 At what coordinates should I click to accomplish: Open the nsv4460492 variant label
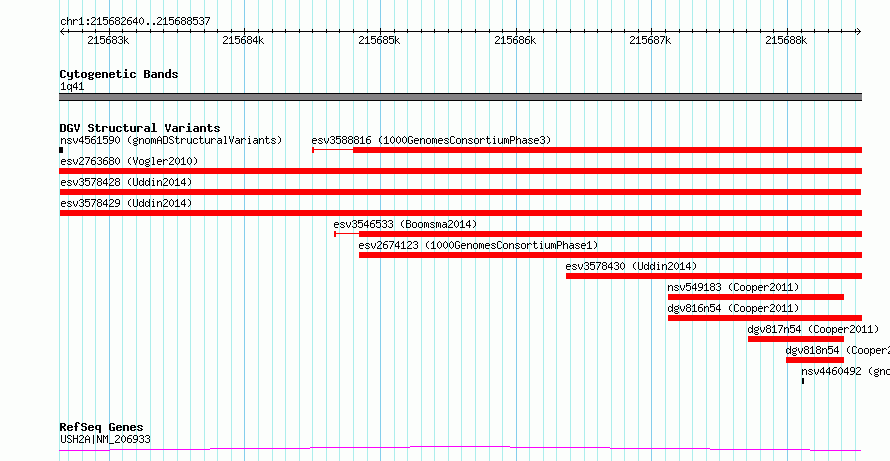(845, 371)
